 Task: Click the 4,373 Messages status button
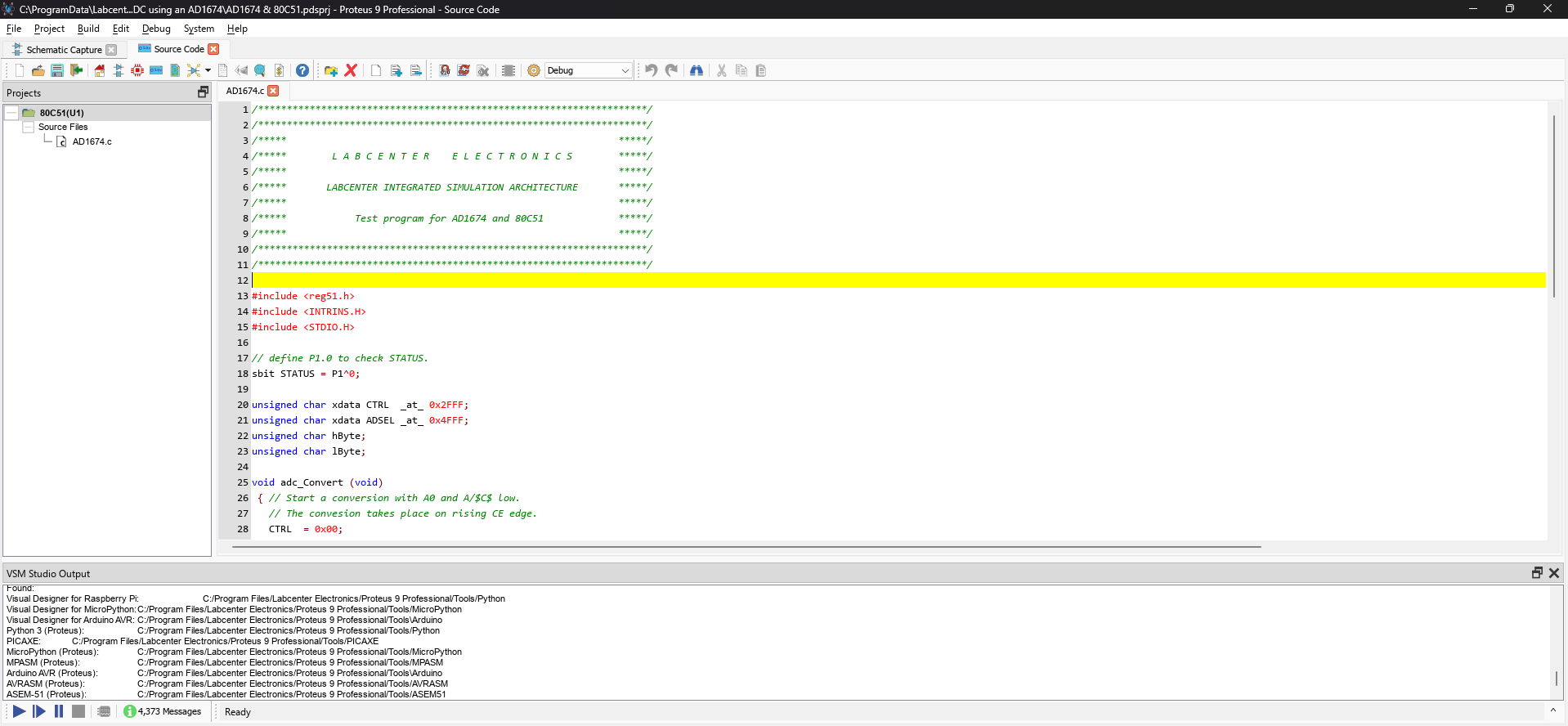pyautogui.click(x=162, y=711)
